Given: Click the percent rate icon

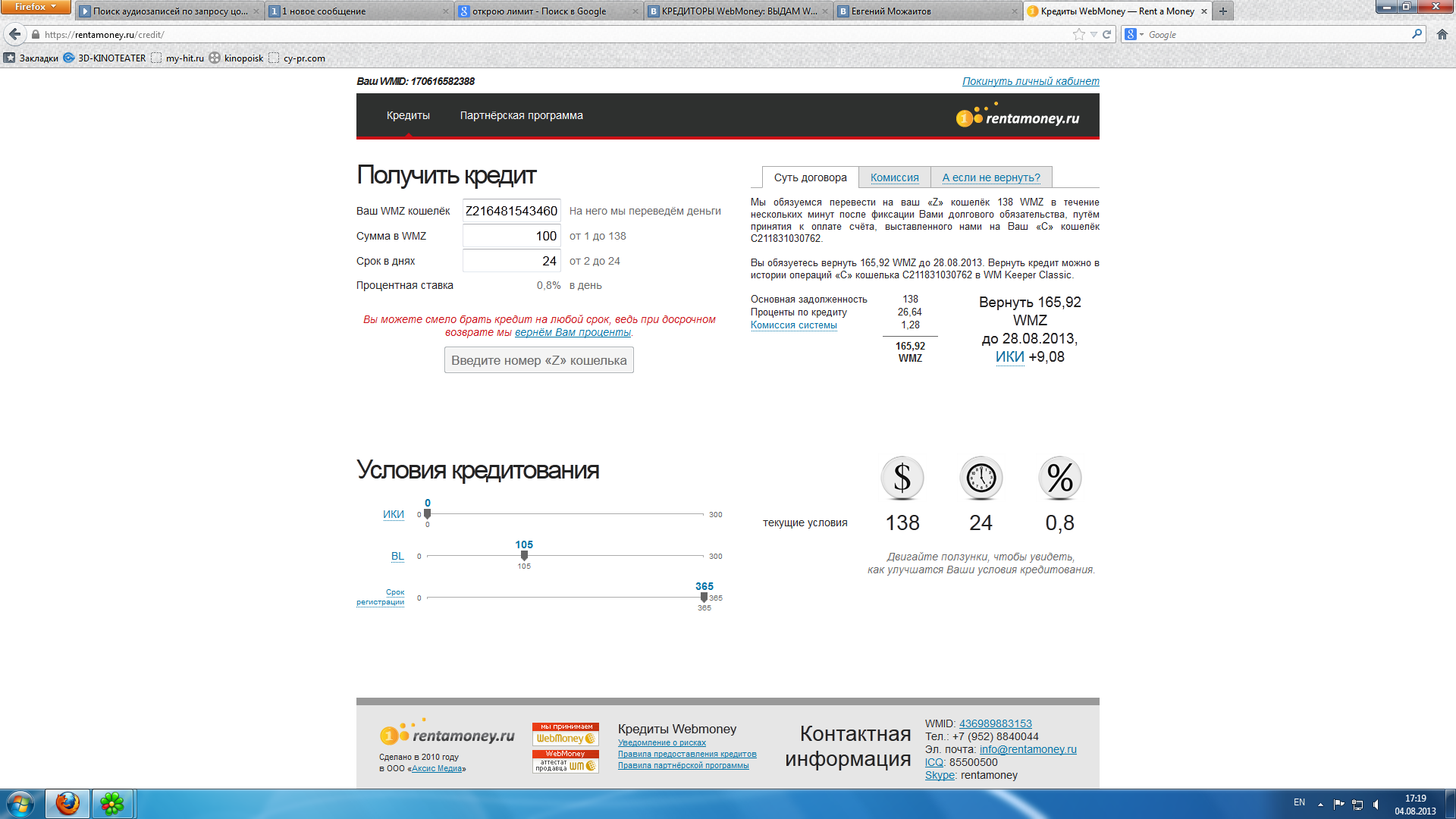Looking at the screenshot, I should [1059, 478].
